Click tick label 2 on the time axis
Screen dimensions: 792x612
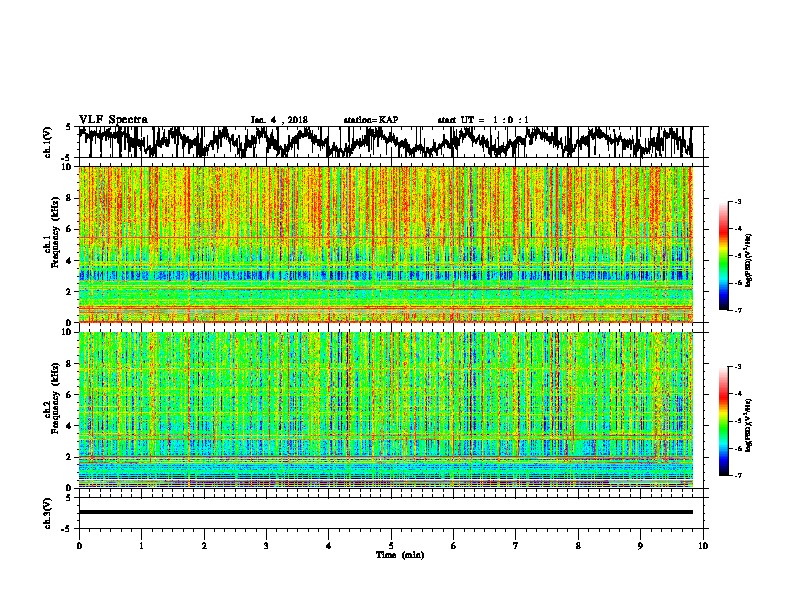click(x=204, y=546)
